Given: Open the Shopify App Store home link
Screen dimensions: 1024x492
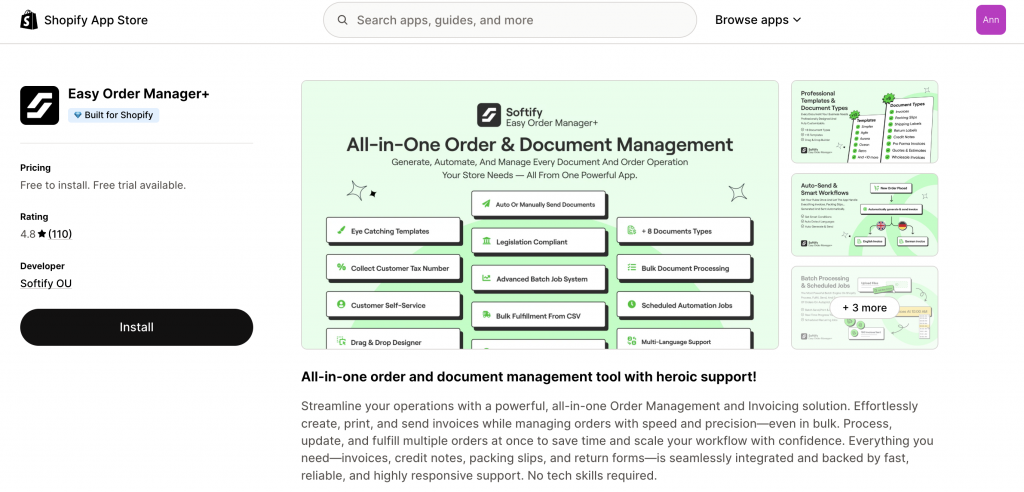Looking at the screenshot, I should pyautogui.click(x=84, y=20).
